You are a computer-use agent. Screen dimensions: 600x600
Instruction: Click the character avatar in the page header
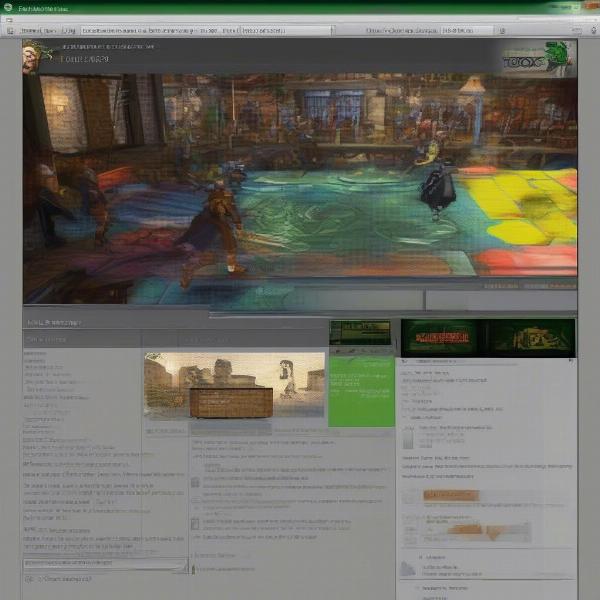(x=31, y=56)
